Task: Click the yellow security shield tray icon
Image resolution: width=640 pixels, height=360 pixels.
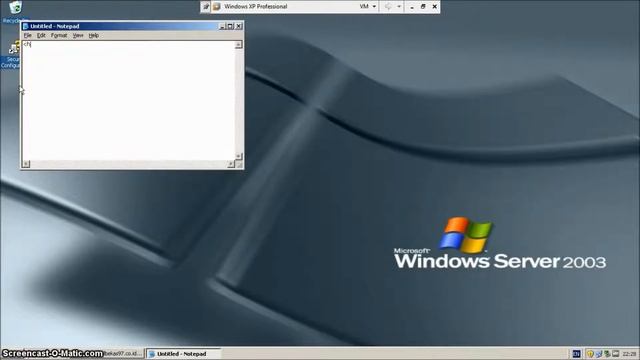Action: [590, 354]
